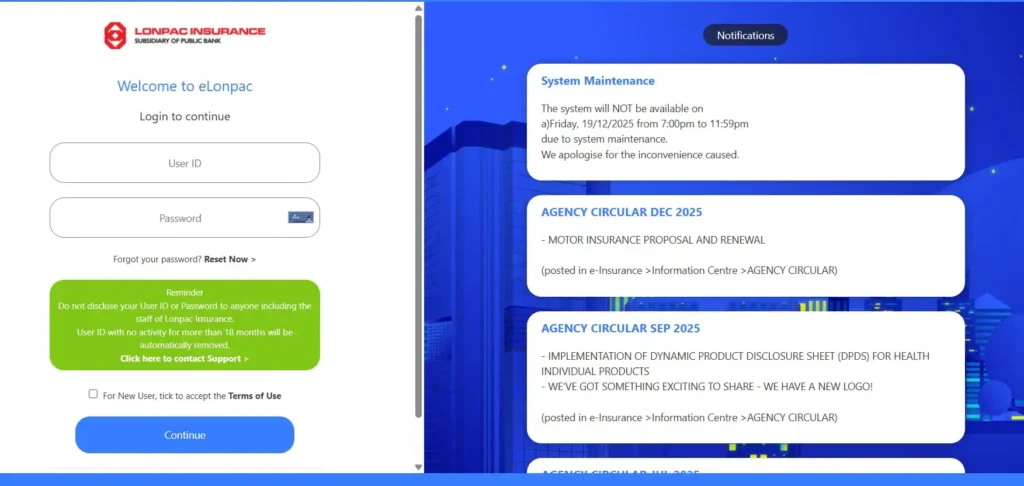Click 'The system will NOT be available on' text

pos(622,108)
